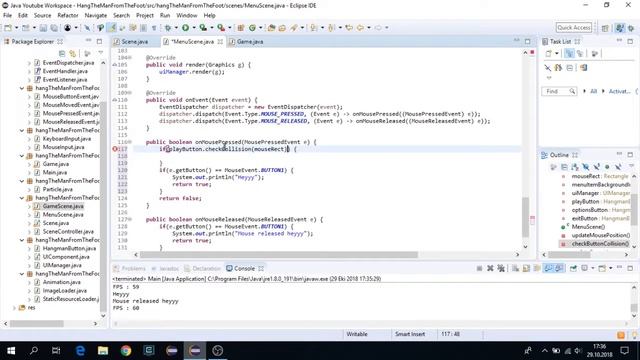Click Collapse All in Package Explorer

tap(62, 53)
